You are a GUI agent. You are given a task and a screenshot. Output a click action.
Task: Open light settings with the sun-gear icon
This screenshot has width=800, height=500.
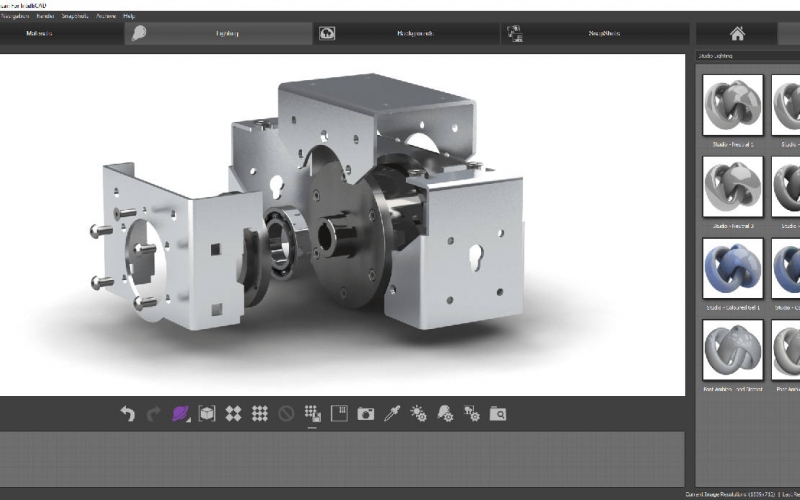(x=419, y=413)
